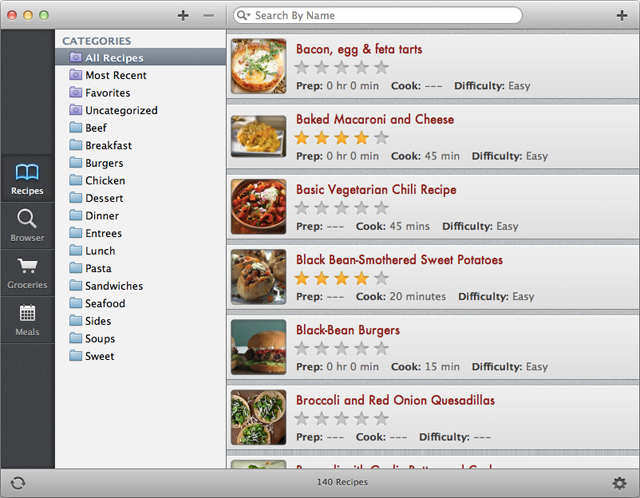Add a new recipe with plus
The image size is (640, 498).
pos(622,16)
